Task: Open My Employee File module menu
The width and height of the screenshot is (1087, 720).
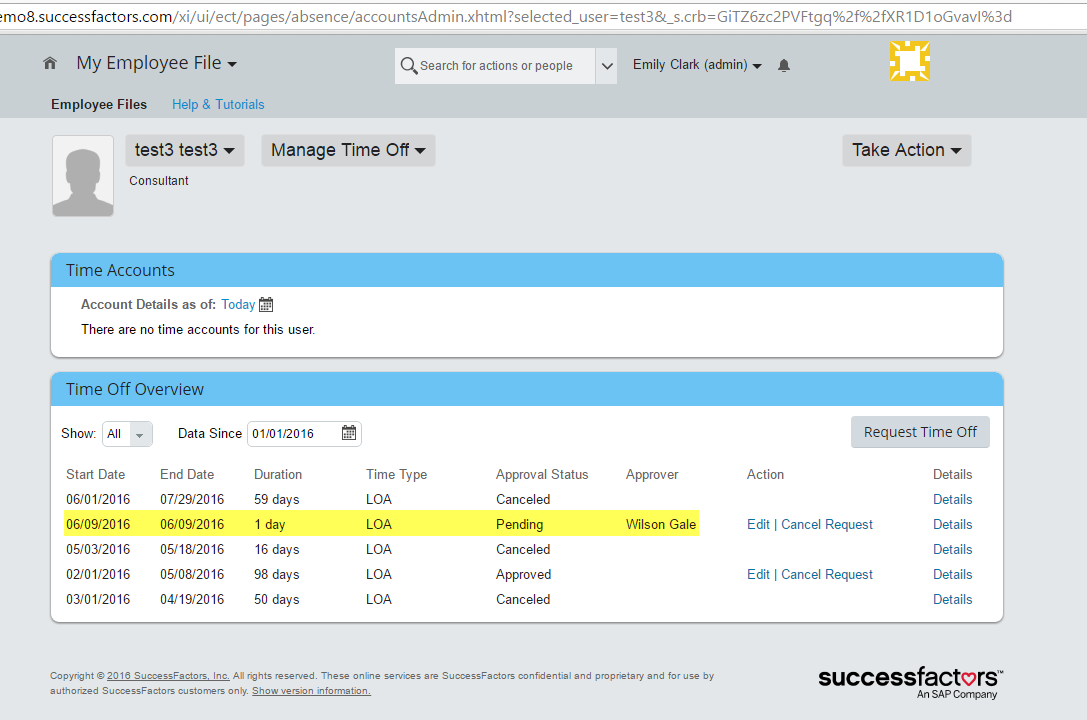Action: pos(157,63)
